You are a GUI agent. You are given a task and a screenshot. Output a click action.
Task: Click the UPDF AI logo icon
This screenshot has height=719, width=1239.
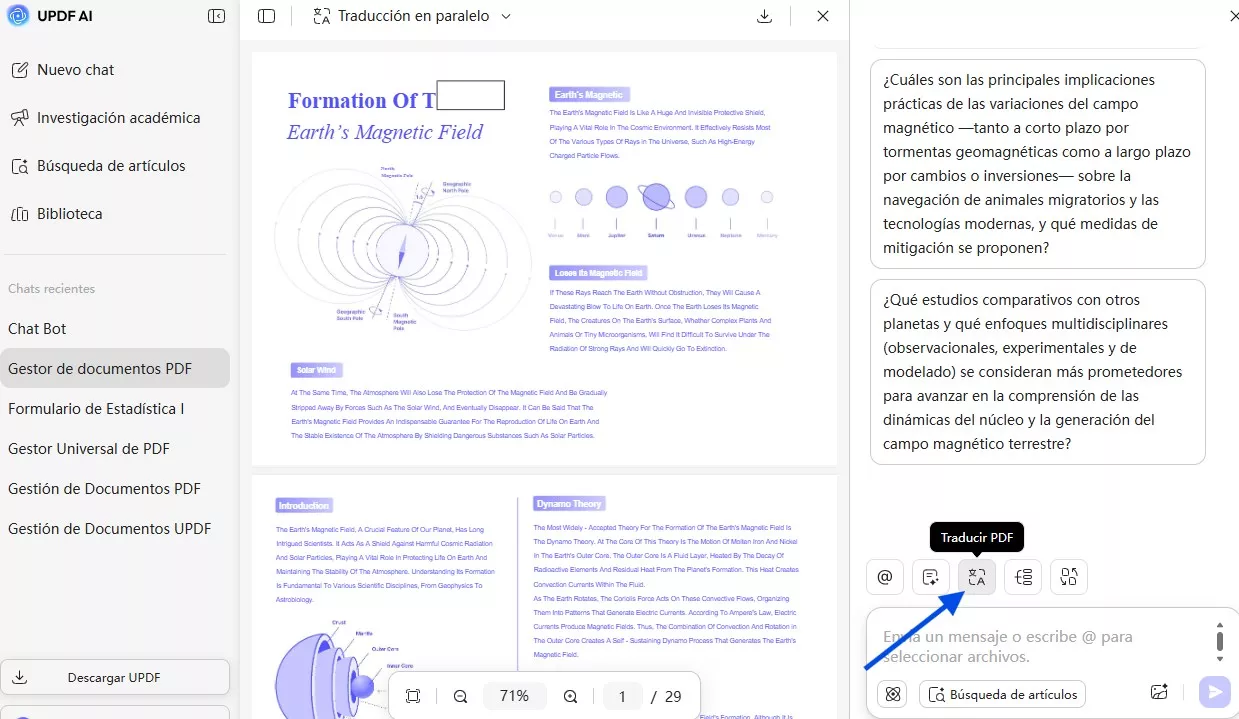pyautogui.click(x=18, y=16)
